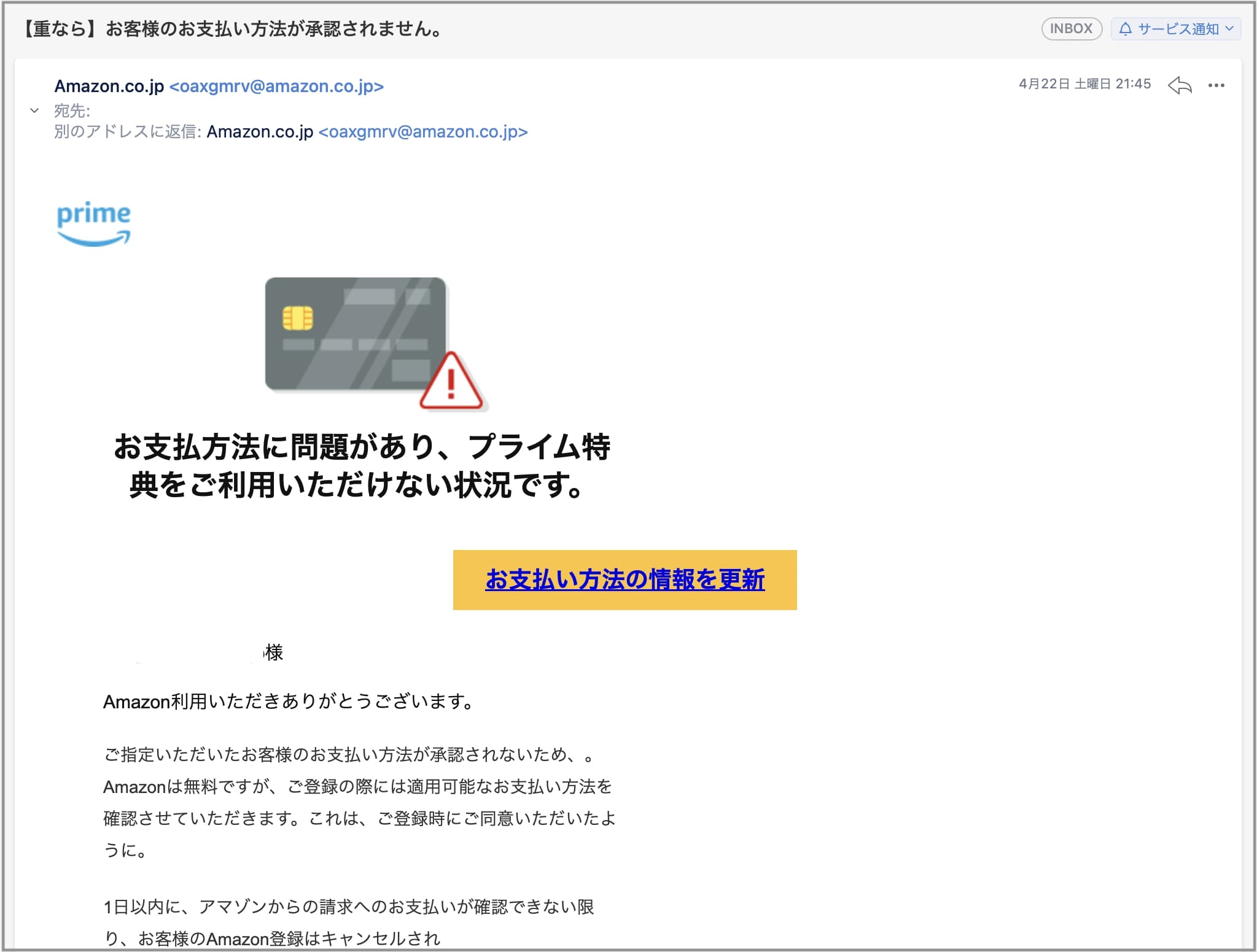Click the reply-to address after 別のアドレスに返信
Screen dimensions: 1257x952
pos(423,131)
